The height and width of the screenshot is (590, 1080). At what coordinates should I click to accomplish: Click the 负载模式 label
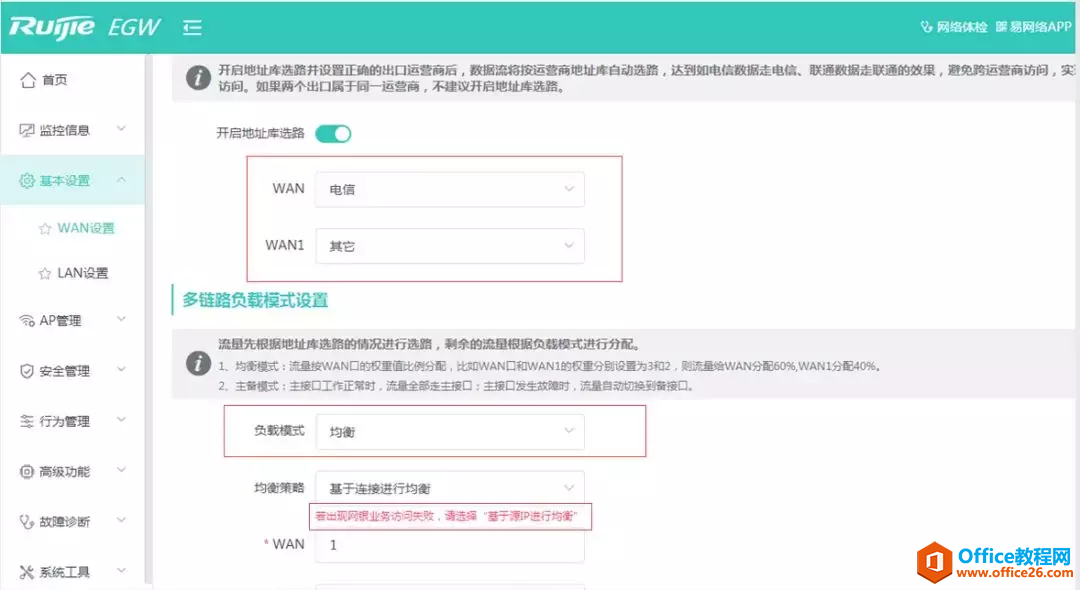279,430
